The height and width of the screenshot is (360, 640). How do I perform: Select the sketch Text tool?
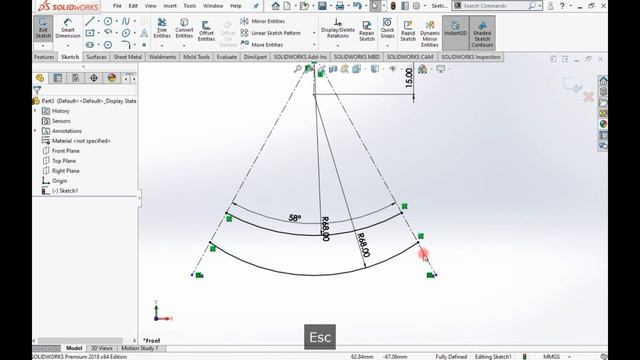coord(144,33)
